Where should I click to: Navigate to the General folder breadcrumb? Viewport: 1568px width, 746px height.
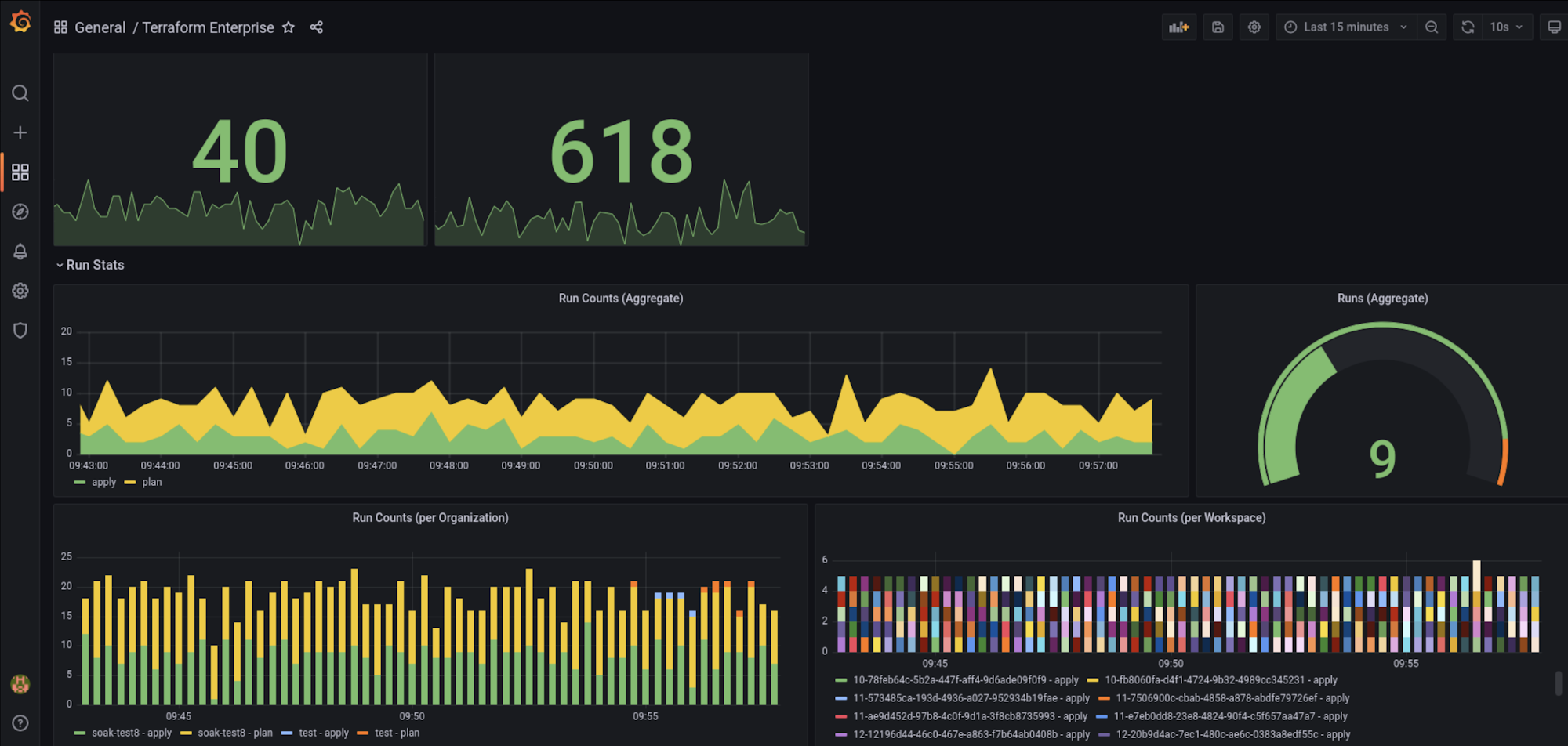point(100,27)
